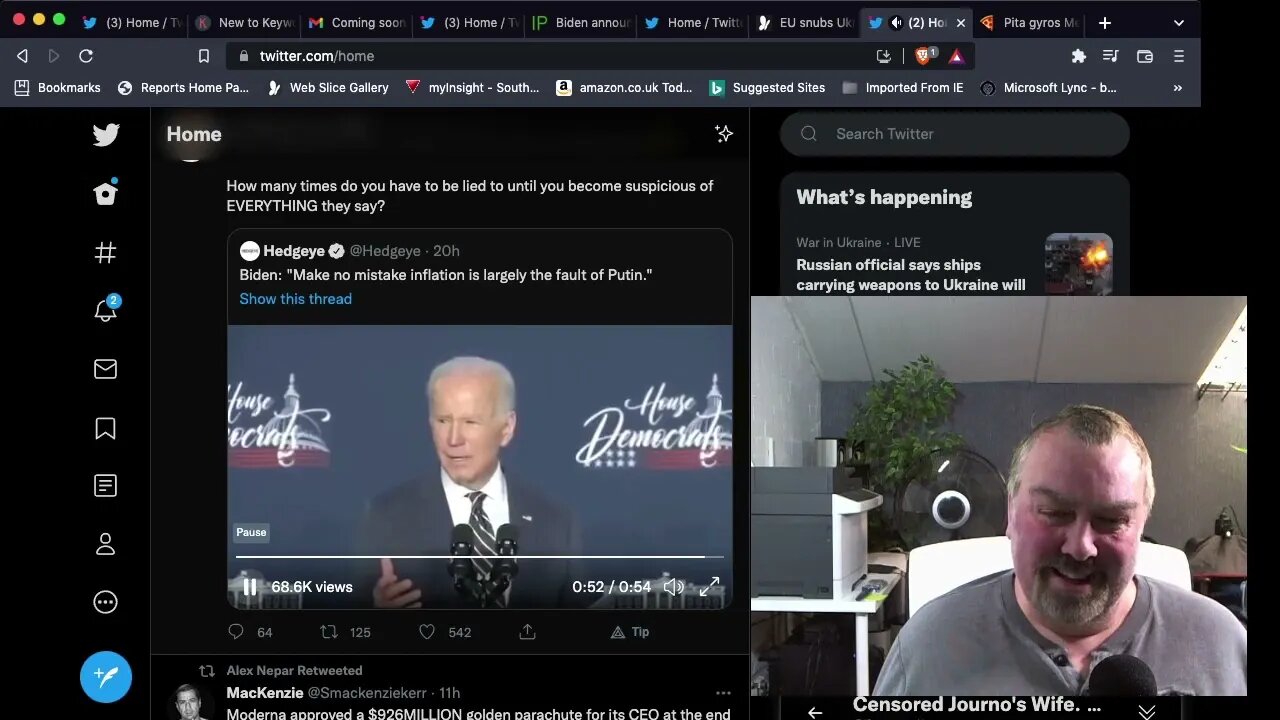Screen dimensions: 1280x720
Task: Open Explore via the hashtag icon
Action: tap(105, 253)
